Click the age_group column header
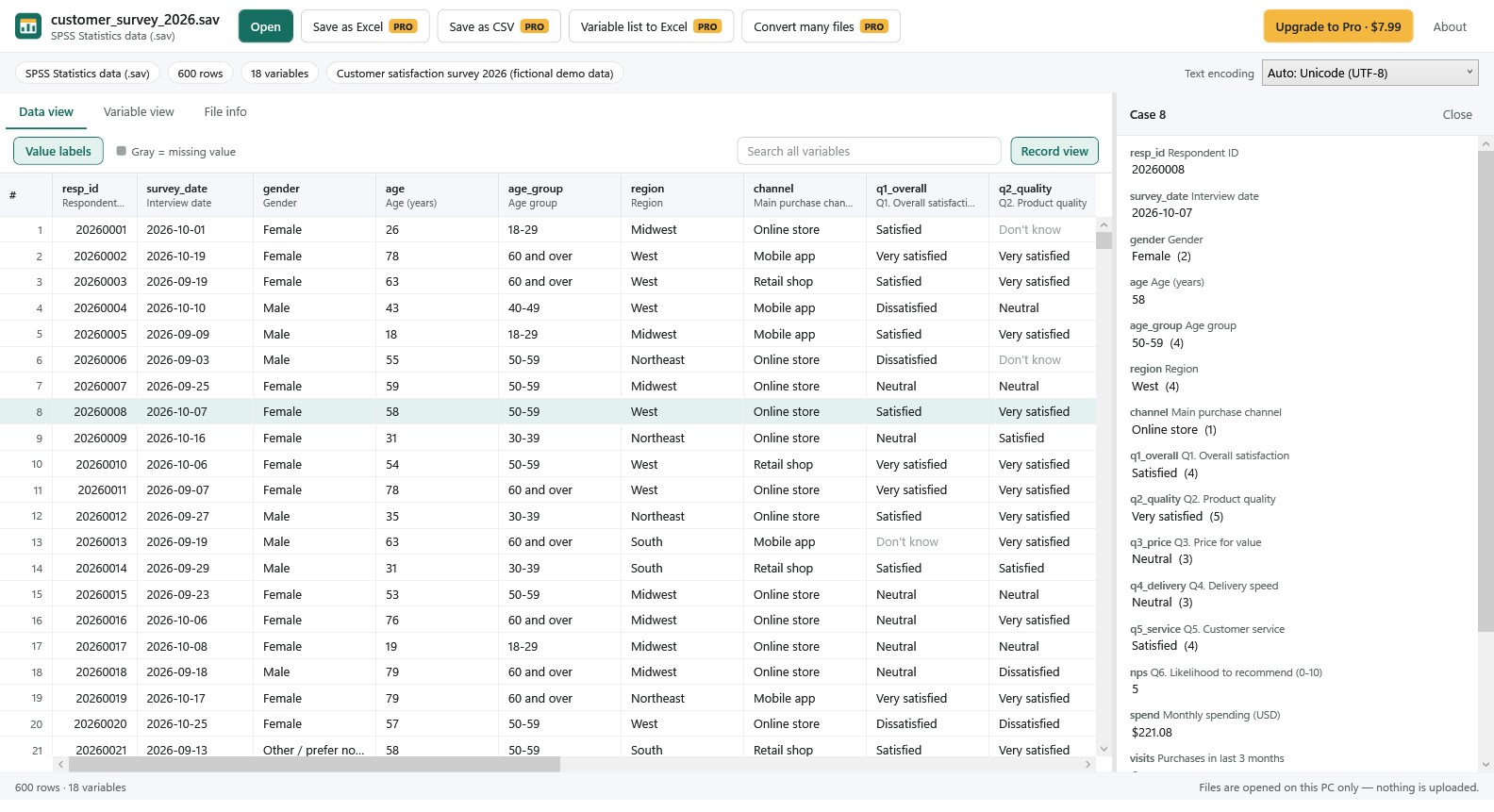This screenshot has width=1494, height=812. (x=559, y=195)
